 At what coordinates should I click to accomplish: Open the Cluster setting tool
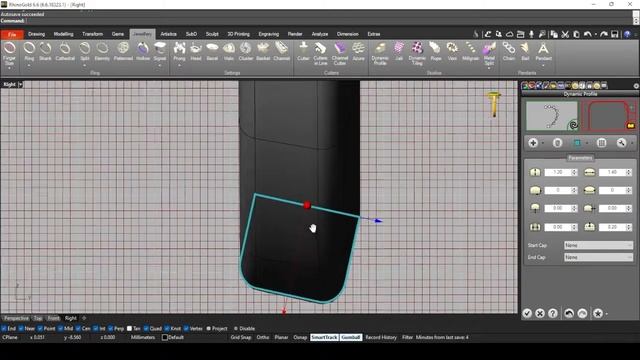(246, 52)
